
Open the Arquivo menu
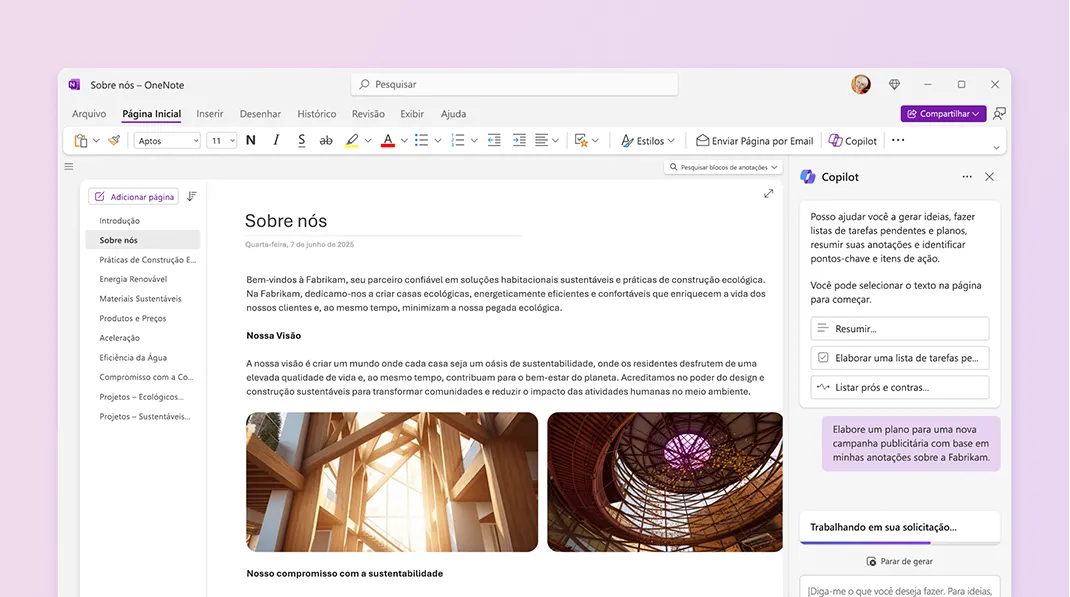click(x=89, y=114)
